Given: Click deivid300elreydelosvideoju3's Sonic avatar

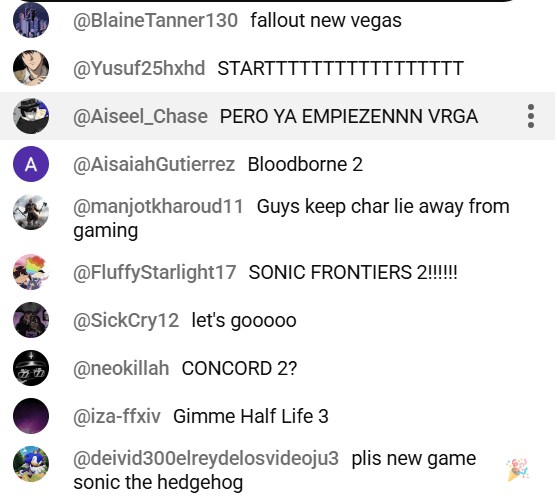Looking at the screenshot, I should 31,464.
